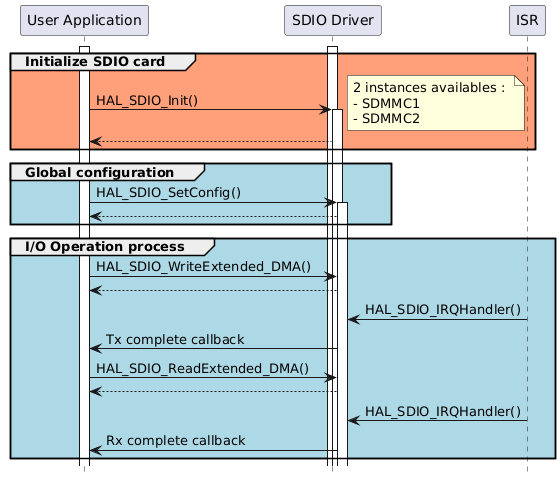
Task: Click the 'Tx complete callback' label
Action: pos(175,340)
